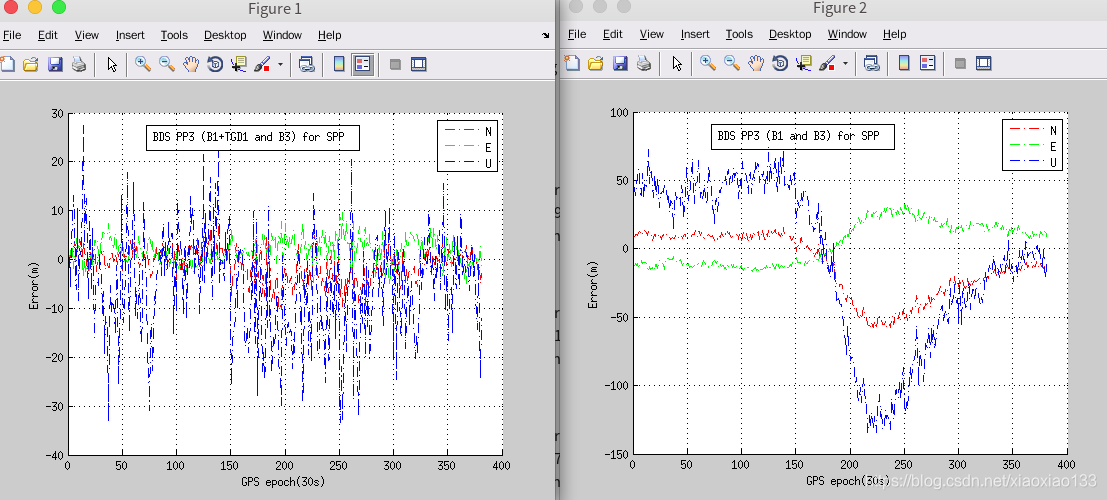Image resolution: width=1107 pixels, height=500 pixels.
Task: Toggle Insert Colorbar in Figure 1 toolbar
Action: [339, 64]
